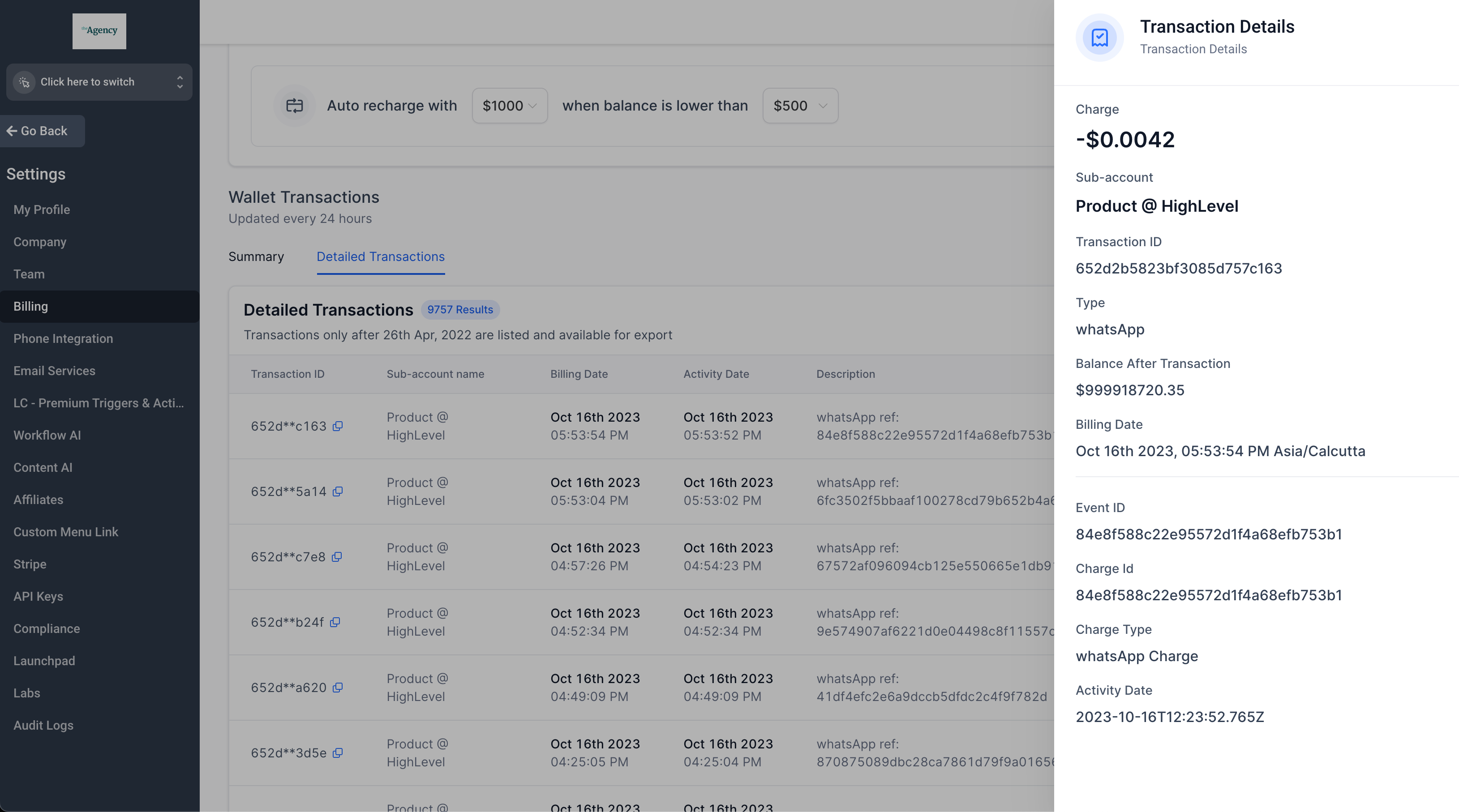Open Labs settings

click(26, 693)
